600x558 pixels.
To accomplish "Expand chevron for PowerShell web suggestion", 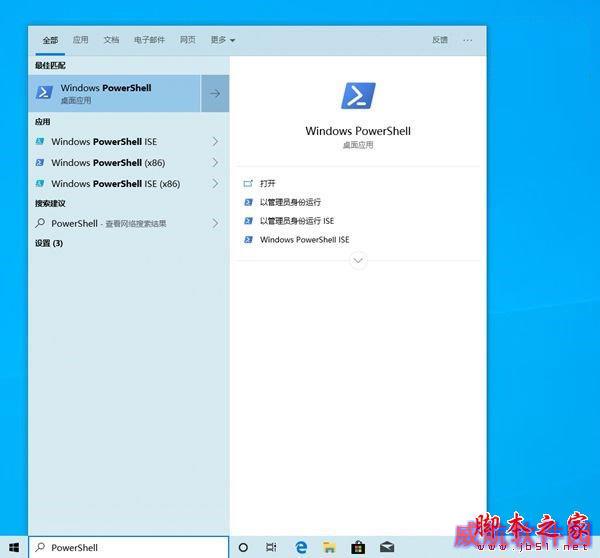I will point(215,224).
